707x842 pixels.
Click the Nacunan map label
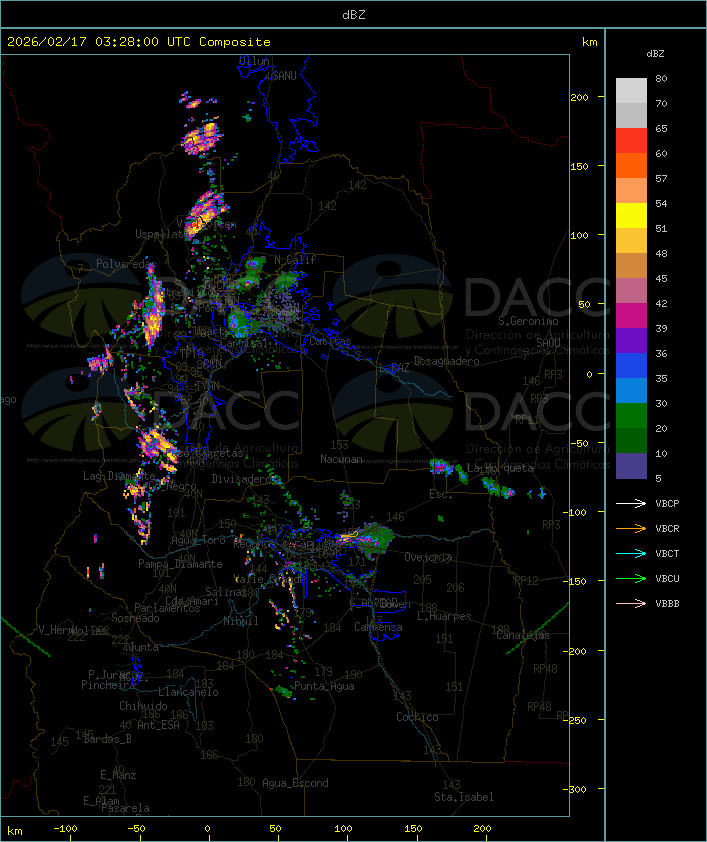click(x=341, y=459)
